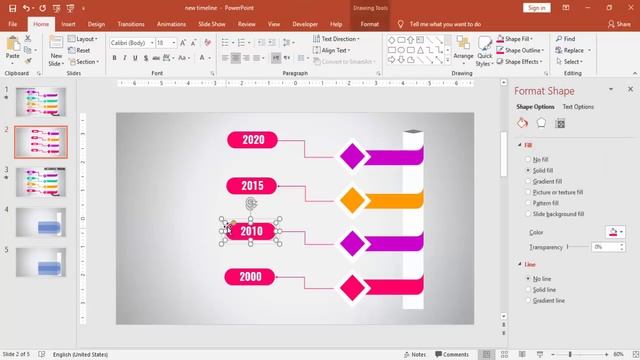Click the Bullets list icon
Screen dimensions: 640x360
pos(225,43)
